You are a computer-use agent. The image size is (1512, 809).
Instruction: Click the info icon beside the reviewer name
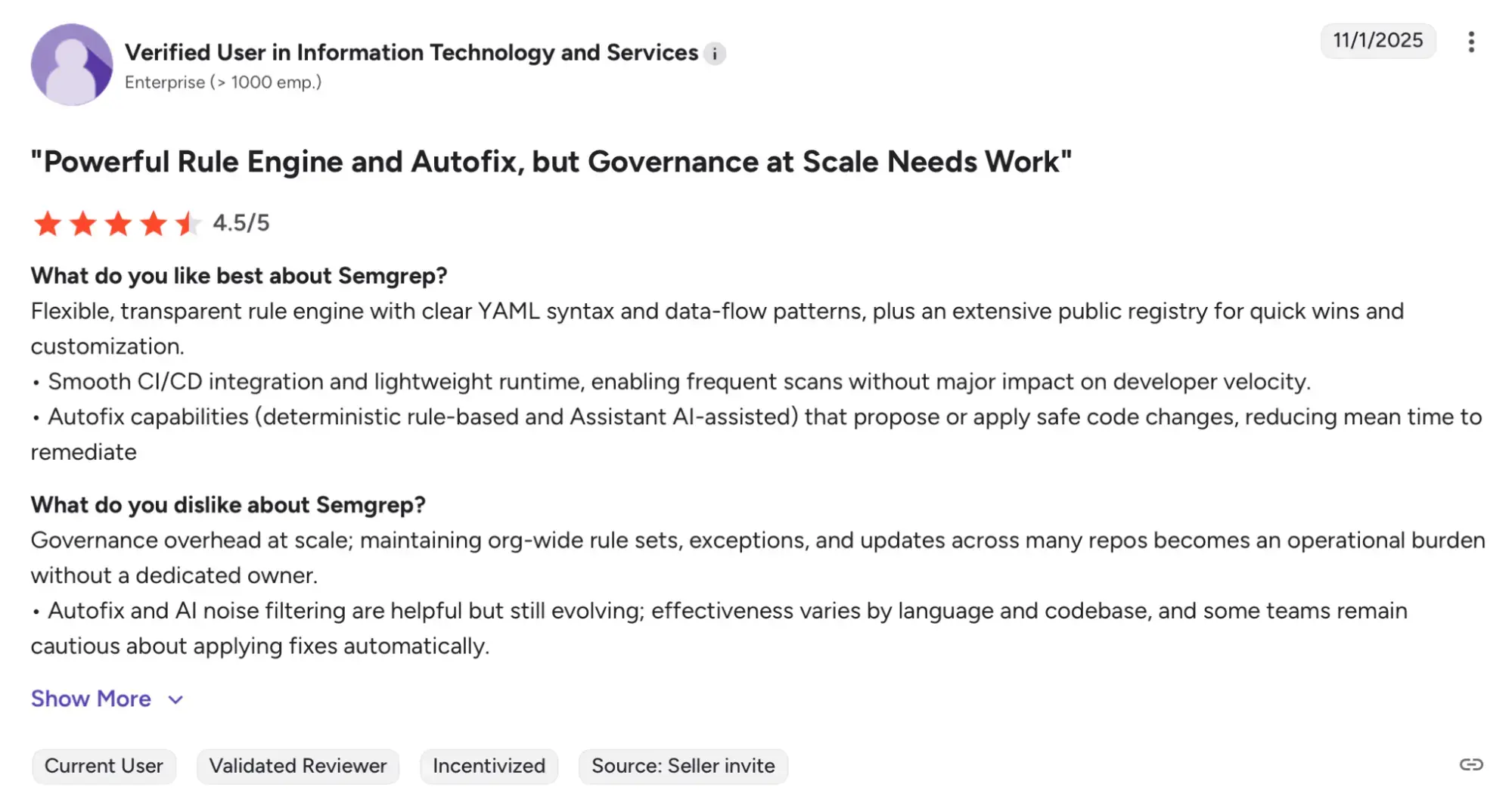pyautogui.click(x=715, y=53)
